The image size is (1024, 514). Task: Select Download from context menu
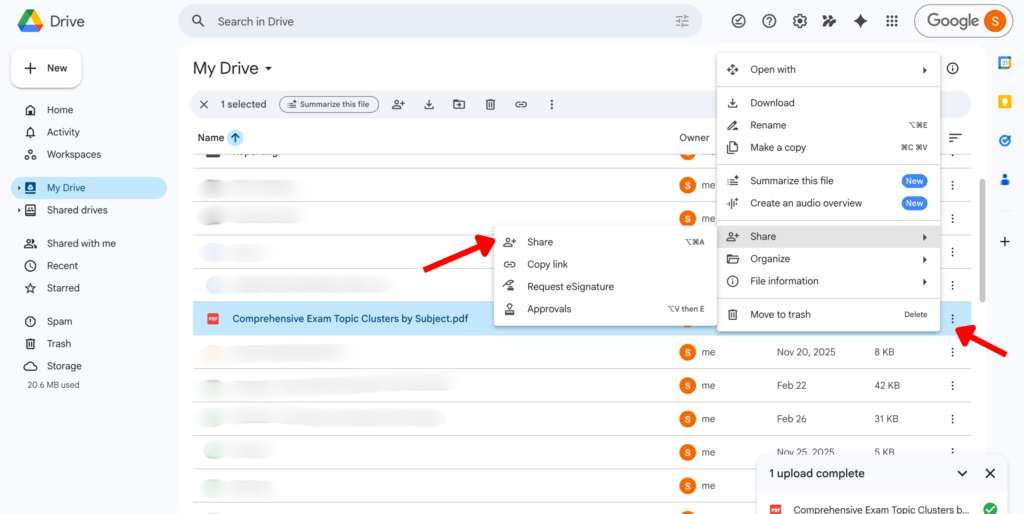click(828, 103)
